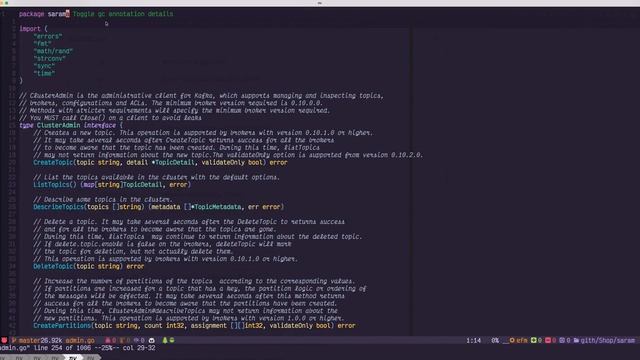Image resolution: width=640 pixels, height=360 pixels.
Task: Click the ListTopics method name
Action: point(51,184)
